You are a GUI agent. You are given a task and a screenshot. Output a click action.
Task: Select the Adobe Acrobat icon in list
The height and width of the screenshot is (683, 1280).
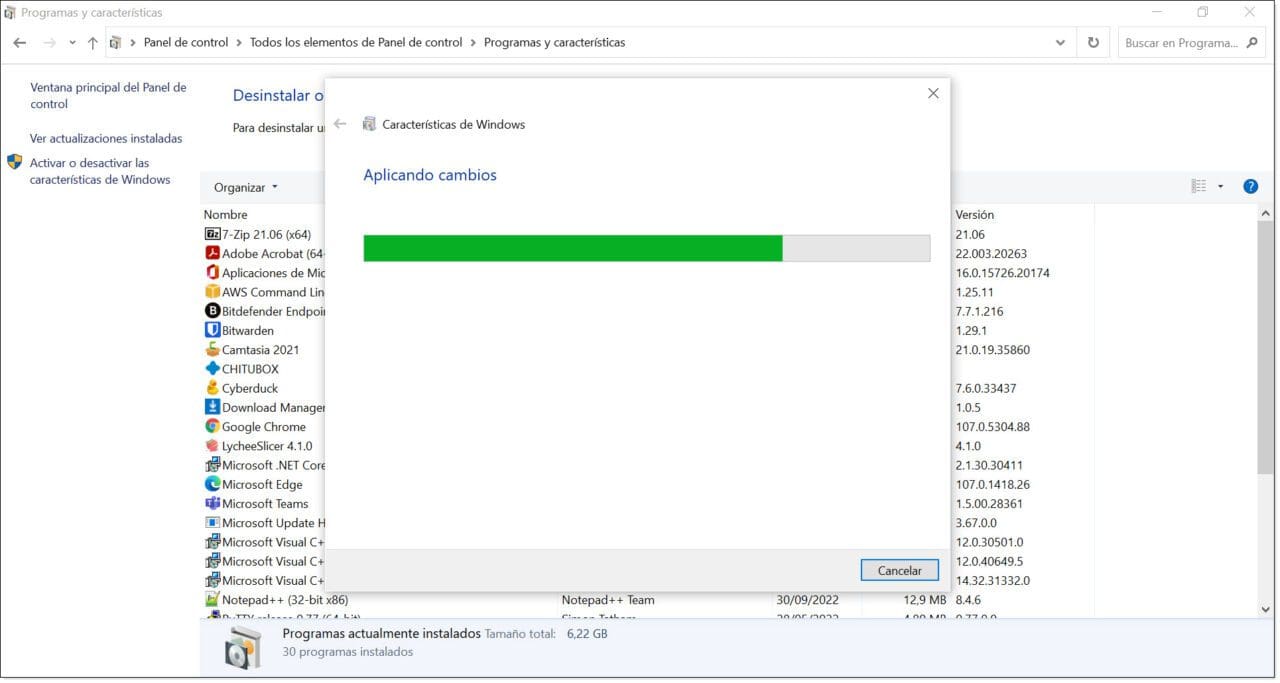click(212, 253)
